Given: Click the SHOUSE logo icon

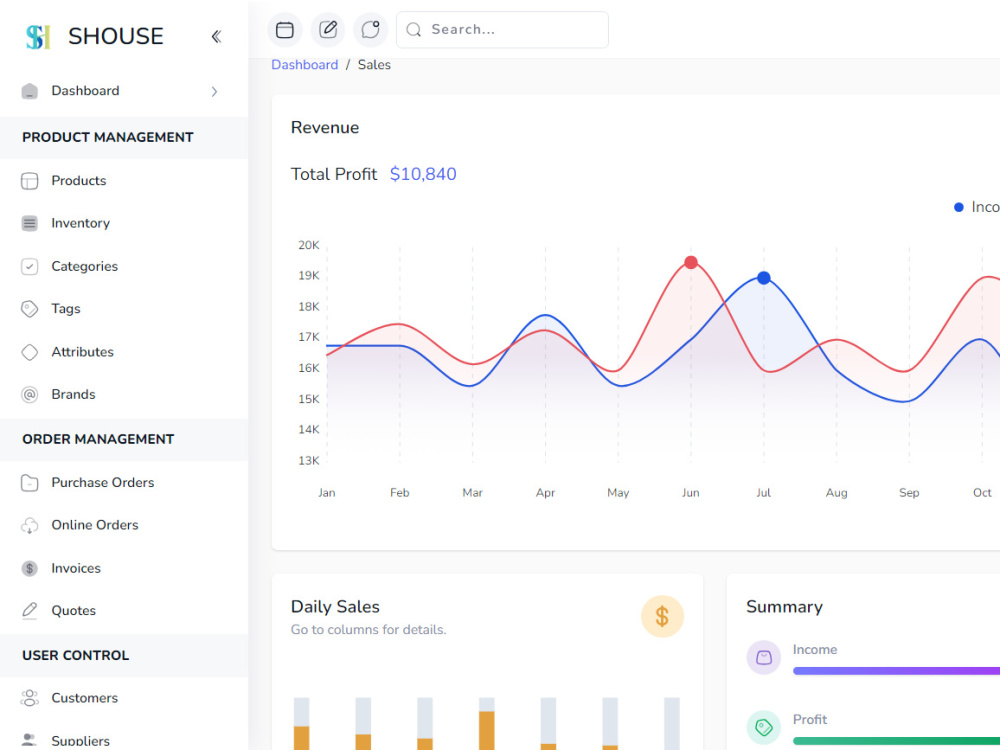Looking at the screenshot, I should click(x=38, y=36).
